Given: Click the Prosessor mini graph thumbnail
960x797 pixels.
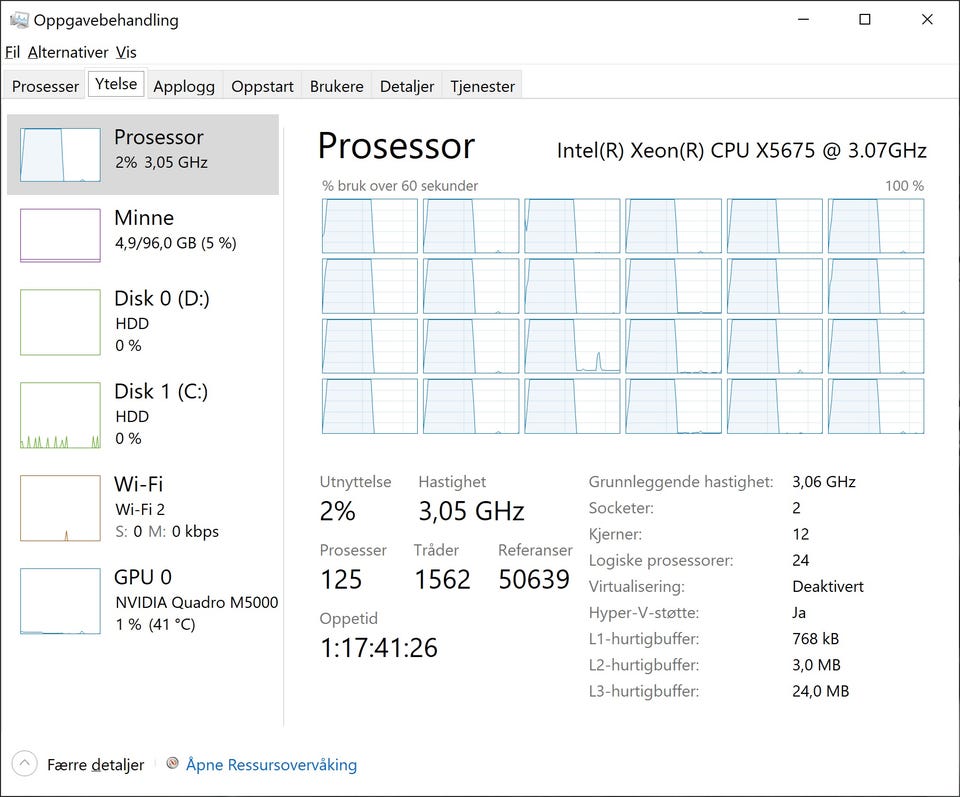Looking at the screenshot, I should coord(60,154).
